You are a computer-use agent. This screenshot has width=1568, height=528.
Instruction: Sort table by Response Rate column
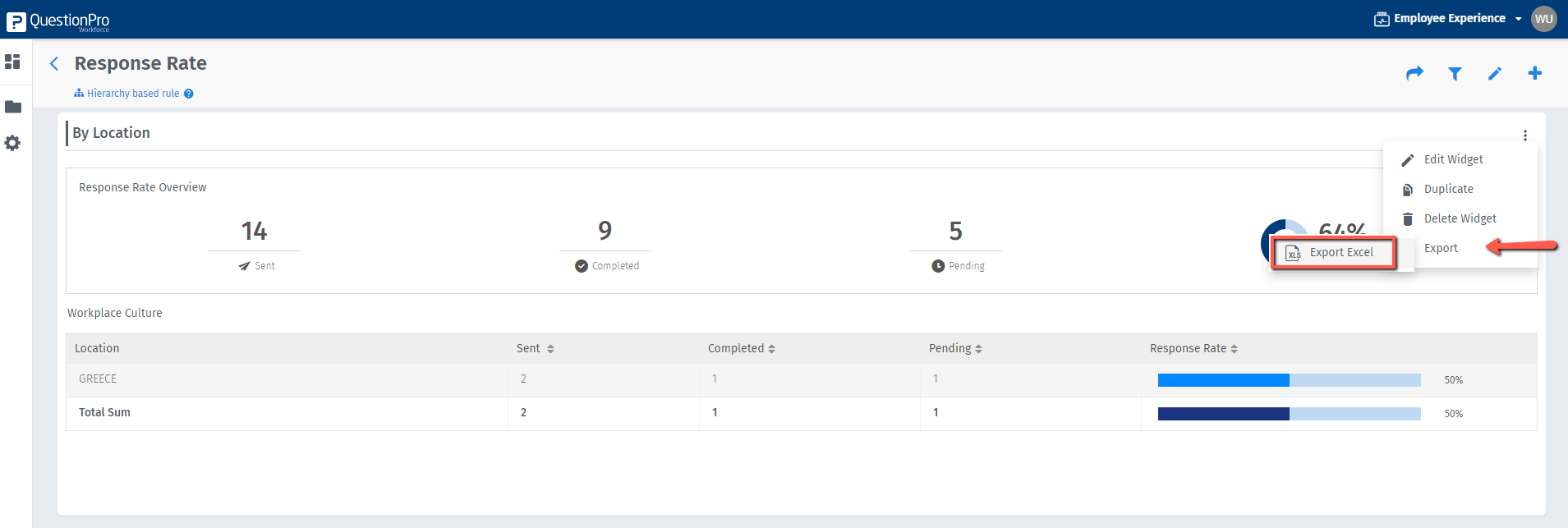tap(1234, 349)
